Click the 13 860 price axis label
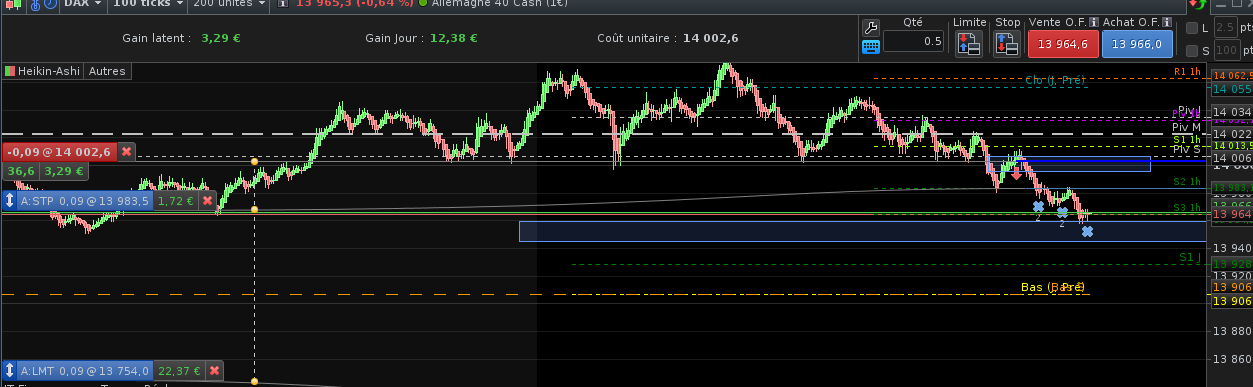This screenshot has height=387, width=1253. click(1232, 358)
